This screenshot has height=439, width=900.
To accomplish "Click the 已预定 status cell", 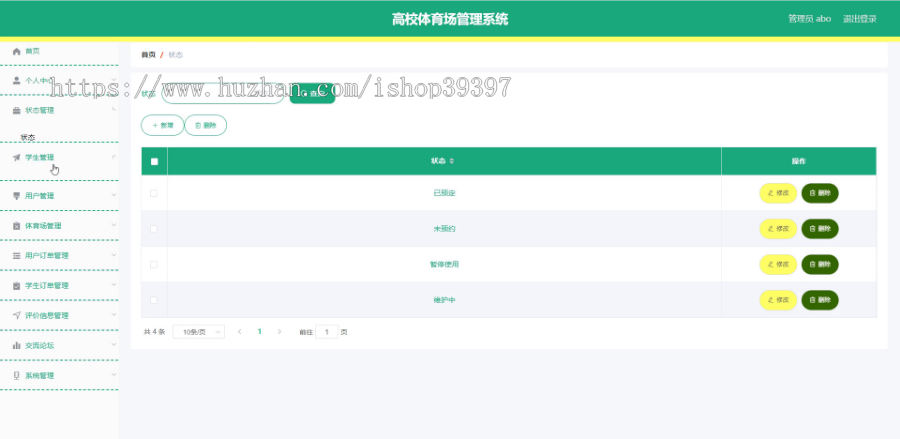I will tap(444, 193).
